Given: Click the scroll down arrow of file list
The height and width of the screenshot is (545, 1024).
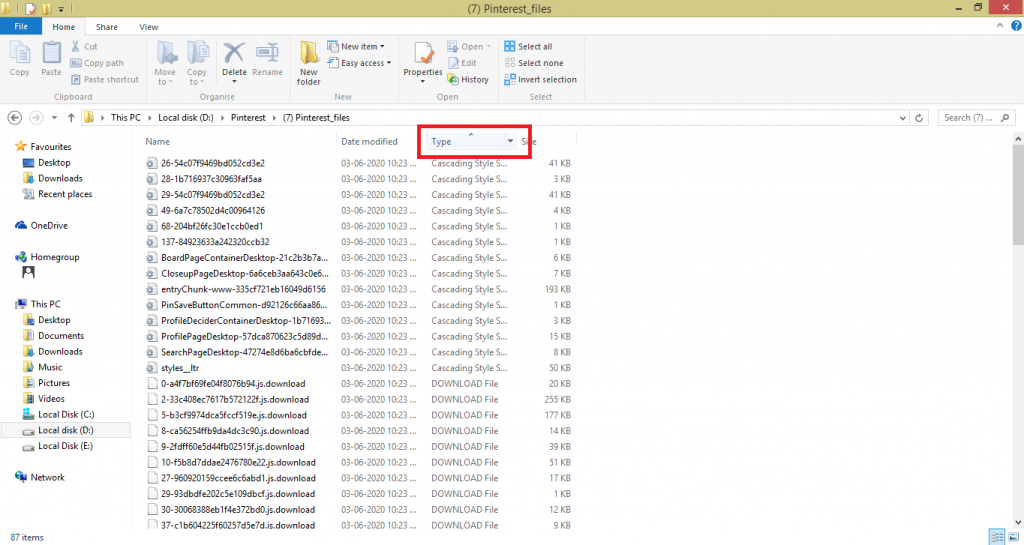Looking at the screenshot, I should coord(1018,523).
